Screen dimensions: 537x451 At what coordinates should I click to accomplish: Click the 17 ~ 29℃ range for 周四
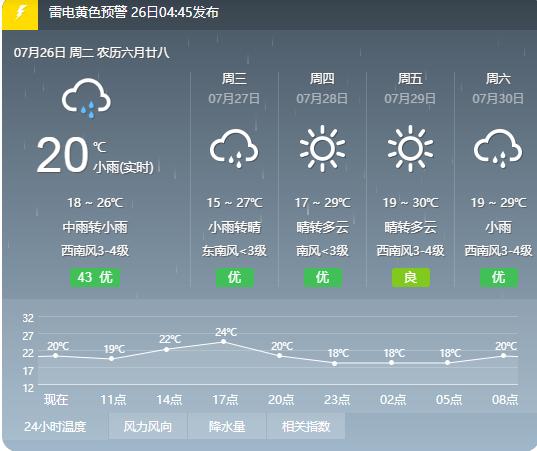click(322, 203)
